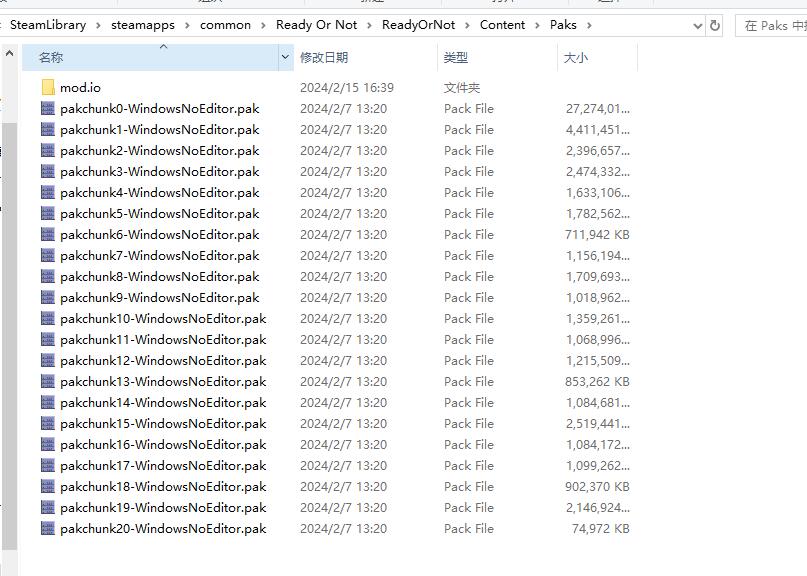Image resolution: width=807 pixels, height=576 pixels.
Task: Select the pakchunk12-WindowsNoEditor.pak file icon
Action: [48, 361]
